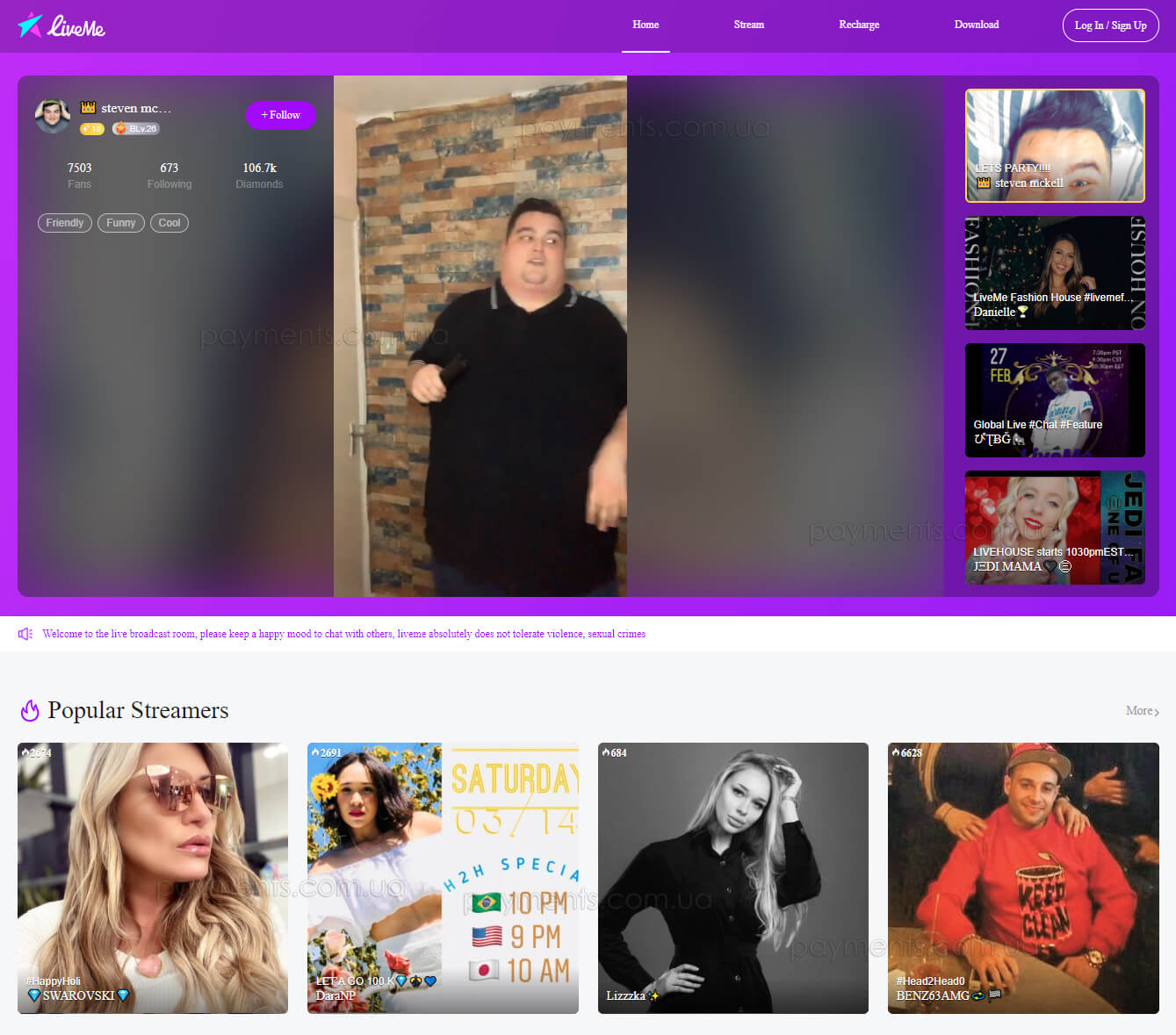This screenshot has height=1035, width=1176.
Task: Click the LiveMe logo
Action: (61, 25)
